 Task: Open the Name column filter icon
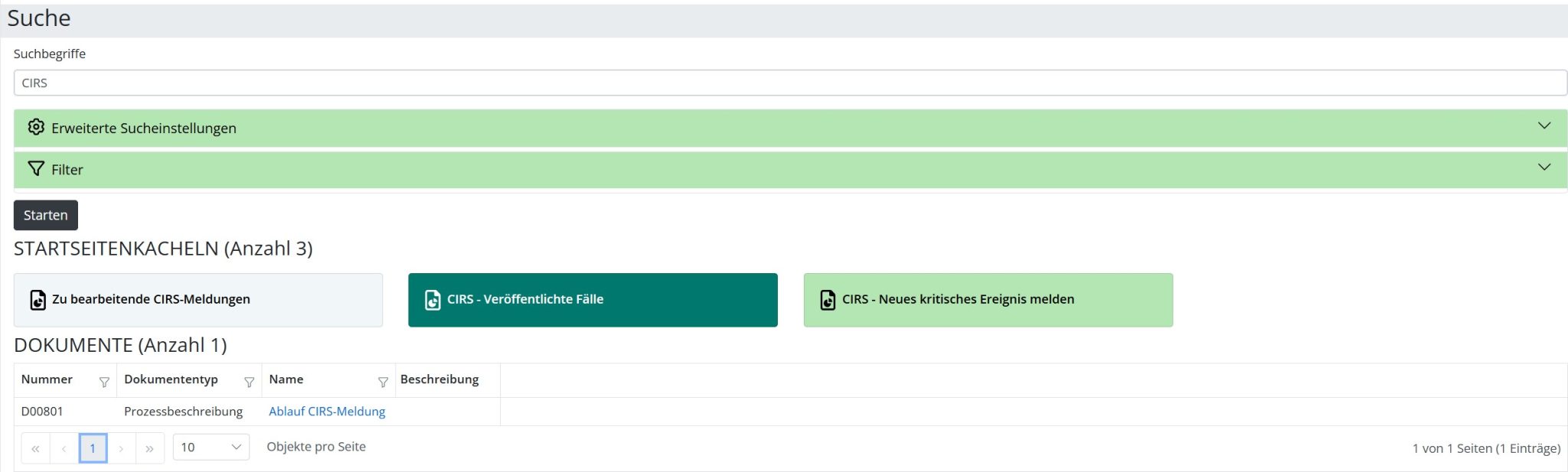383,382
